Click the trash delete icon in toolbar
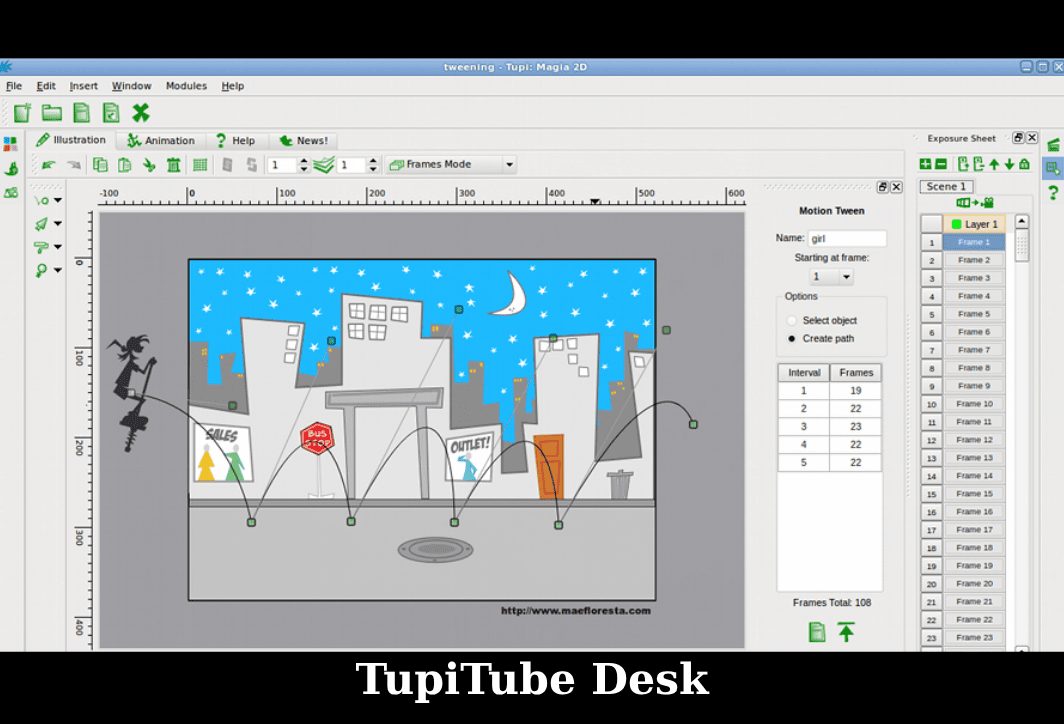 coord(173,165)
